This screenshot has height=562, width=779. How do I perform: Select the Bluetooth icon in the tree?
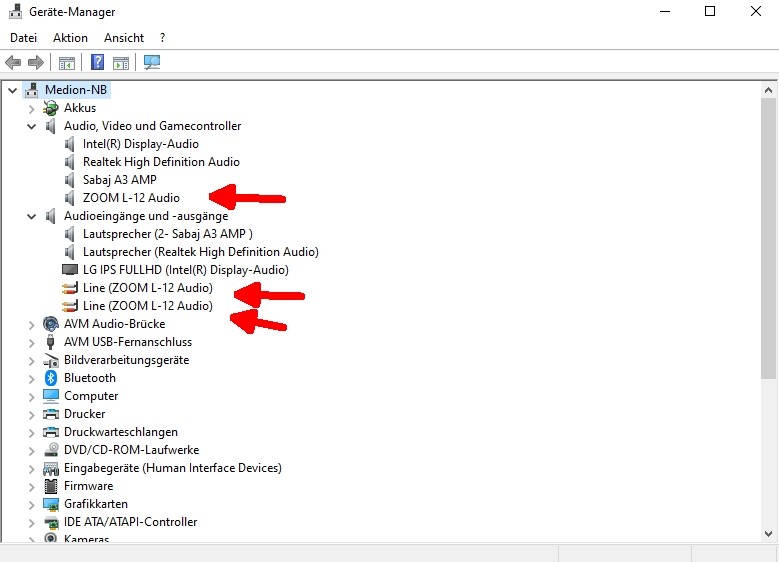point(51,378)
